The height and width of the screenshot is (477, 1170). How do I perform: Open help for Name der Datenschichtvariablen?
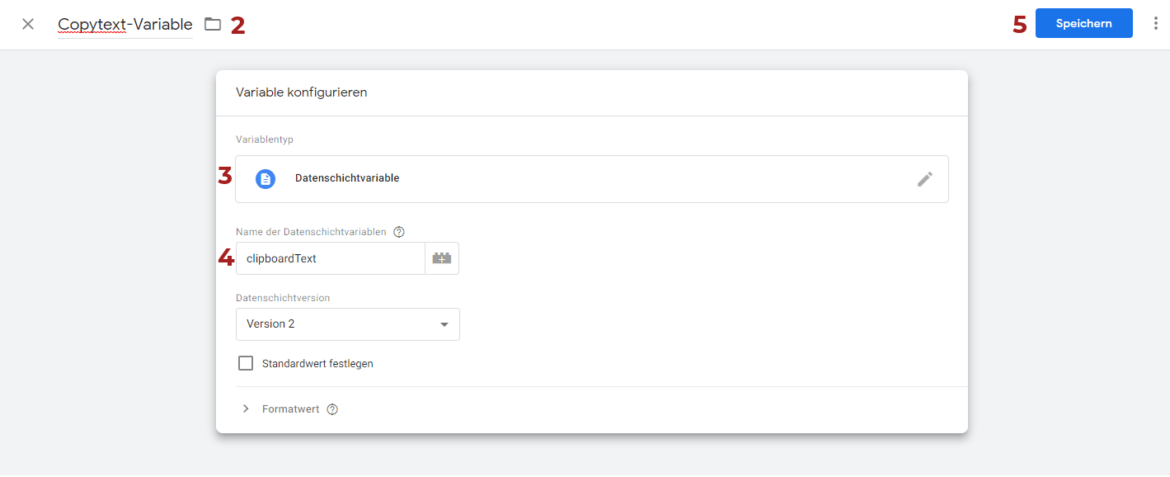[399, 232]
